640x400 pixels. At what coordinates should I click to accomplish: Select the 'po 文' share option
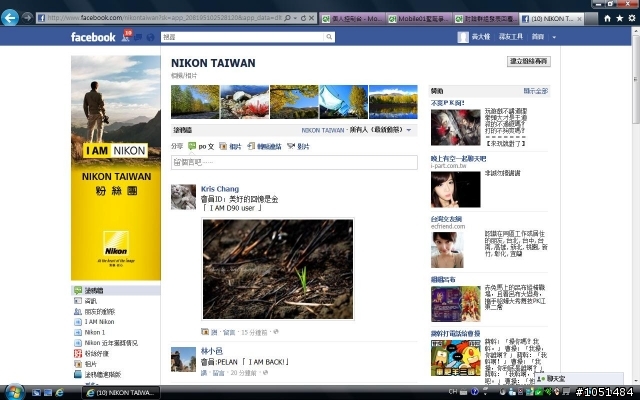coord(201,146)
